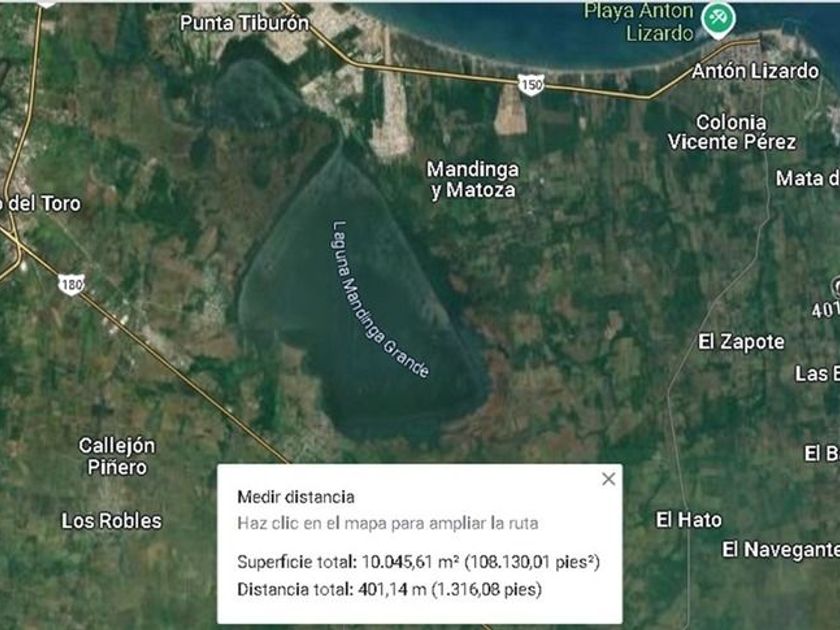Click the Playa Anton Lizardo beach marker icon
This screenshot has height=630, width=840.
[x=718, y=18]
